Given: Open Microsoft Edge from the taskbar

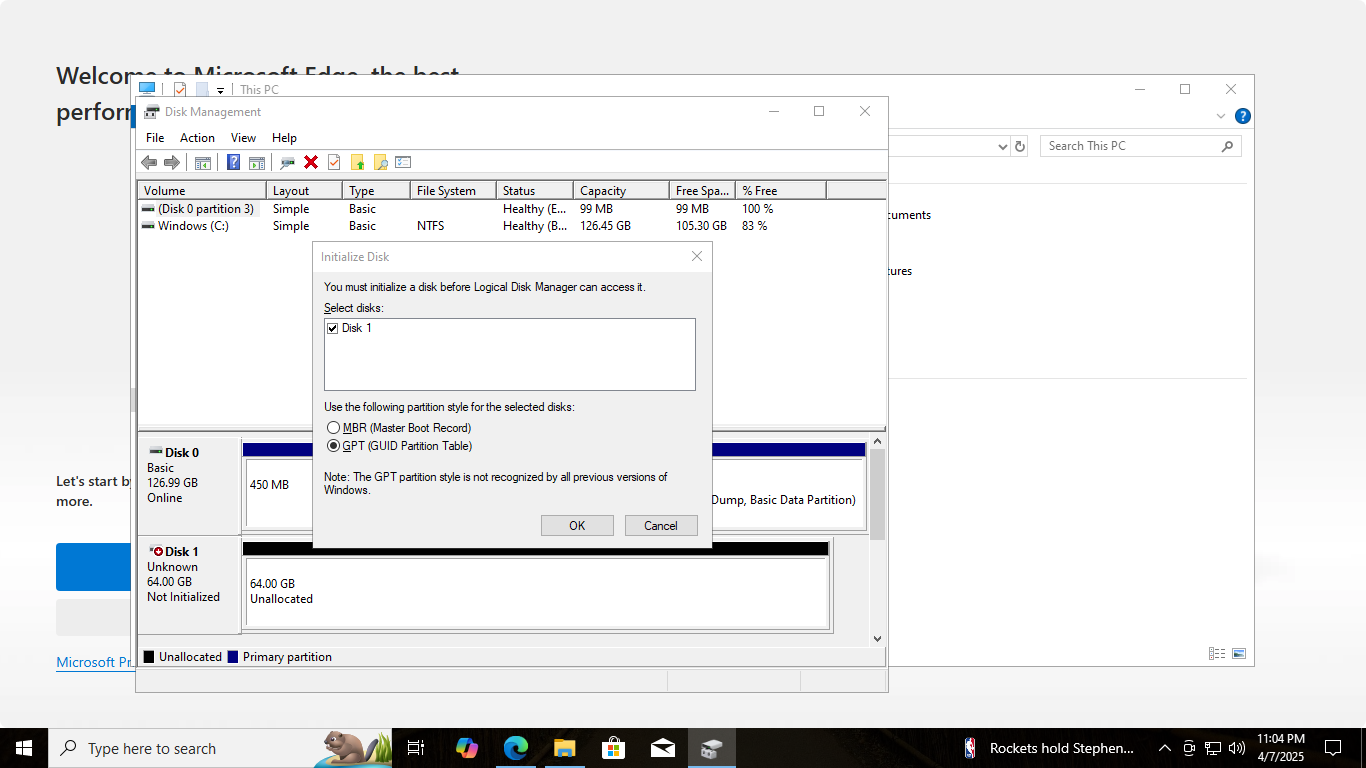Looking at the screenshot, I should coord(515,748).
